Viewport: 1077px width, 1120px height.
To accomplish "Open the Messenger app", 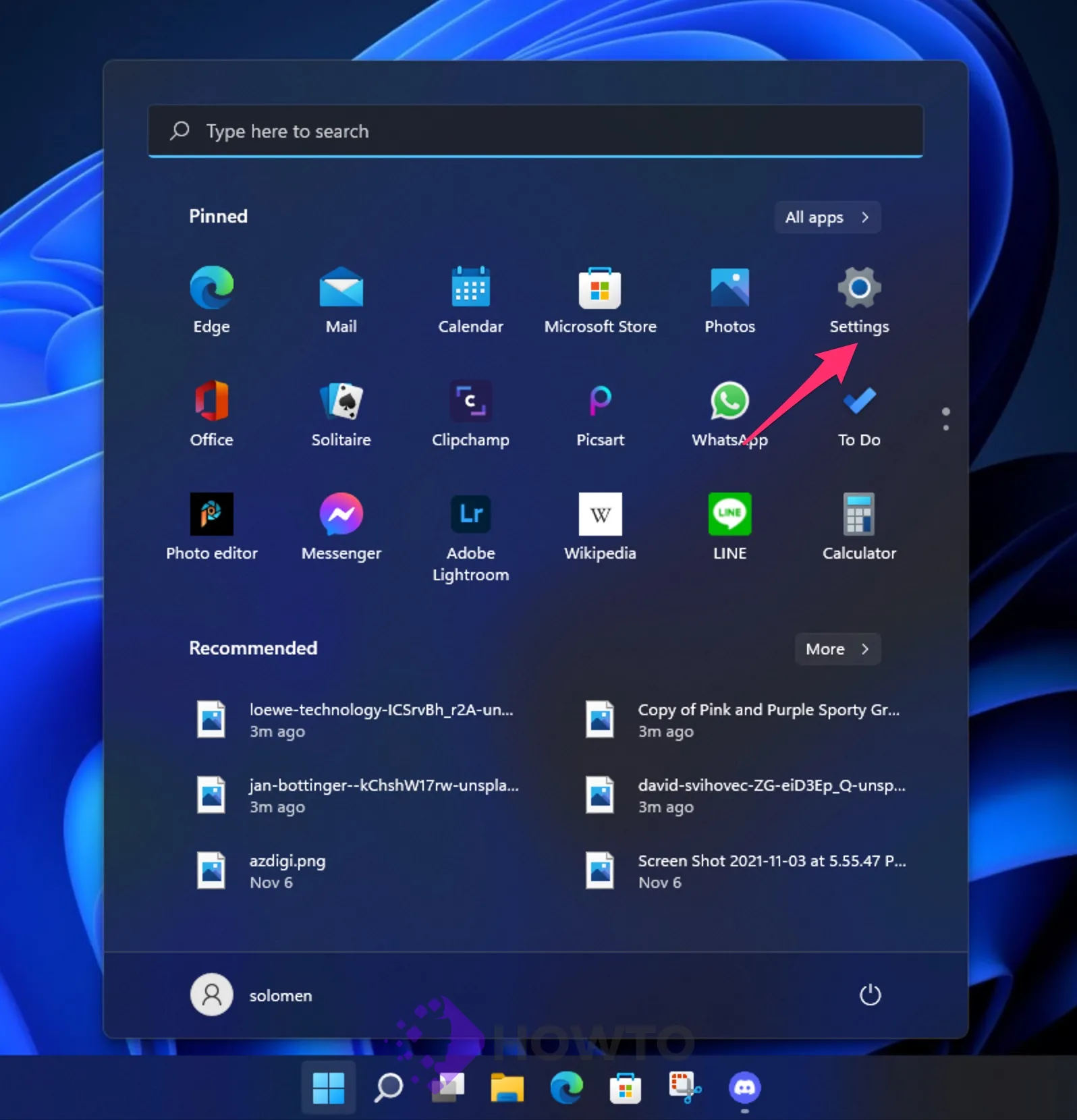I will click(341, 528).
